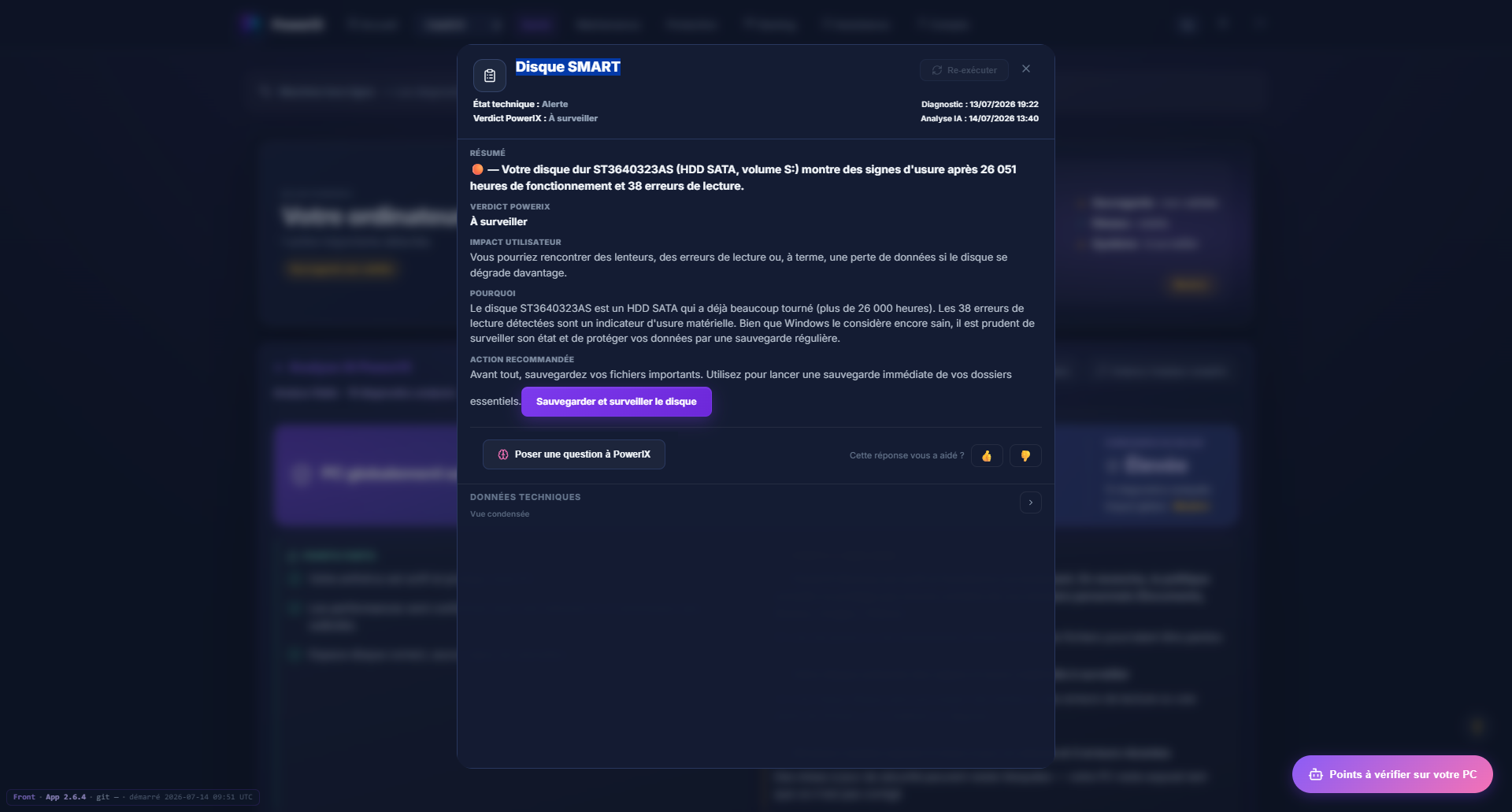The width and height of the screenshot is (1512, 812).
Task: Click the 'Cette réponse vous a aidé ?' text
Action: tap(906, 455)
